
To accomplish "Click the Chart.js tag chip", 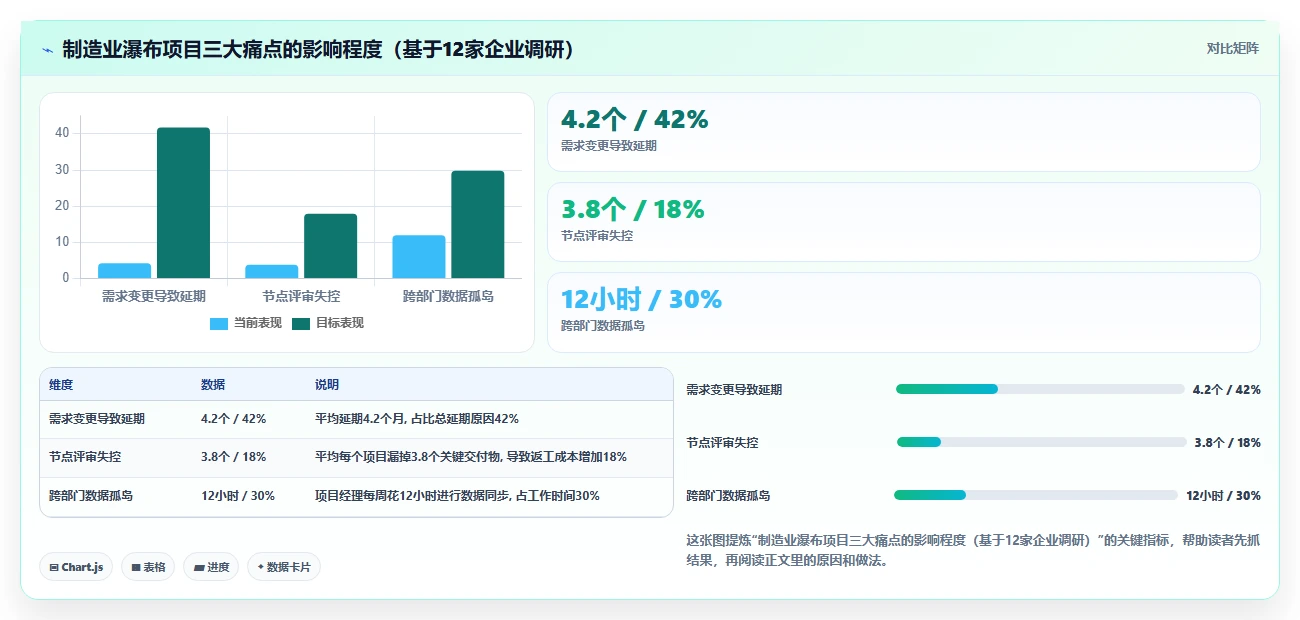I will [76, 567].
